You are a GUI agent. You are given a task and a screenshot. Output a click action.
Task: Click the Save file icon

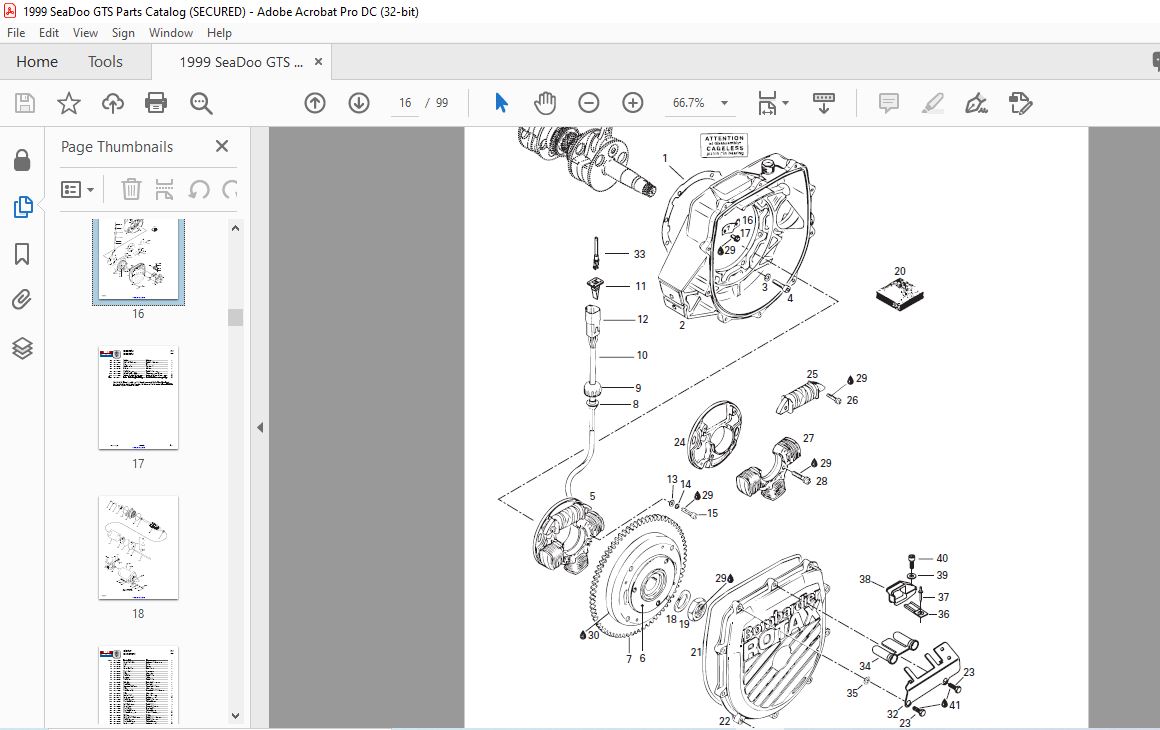click(x=25, y=103)
